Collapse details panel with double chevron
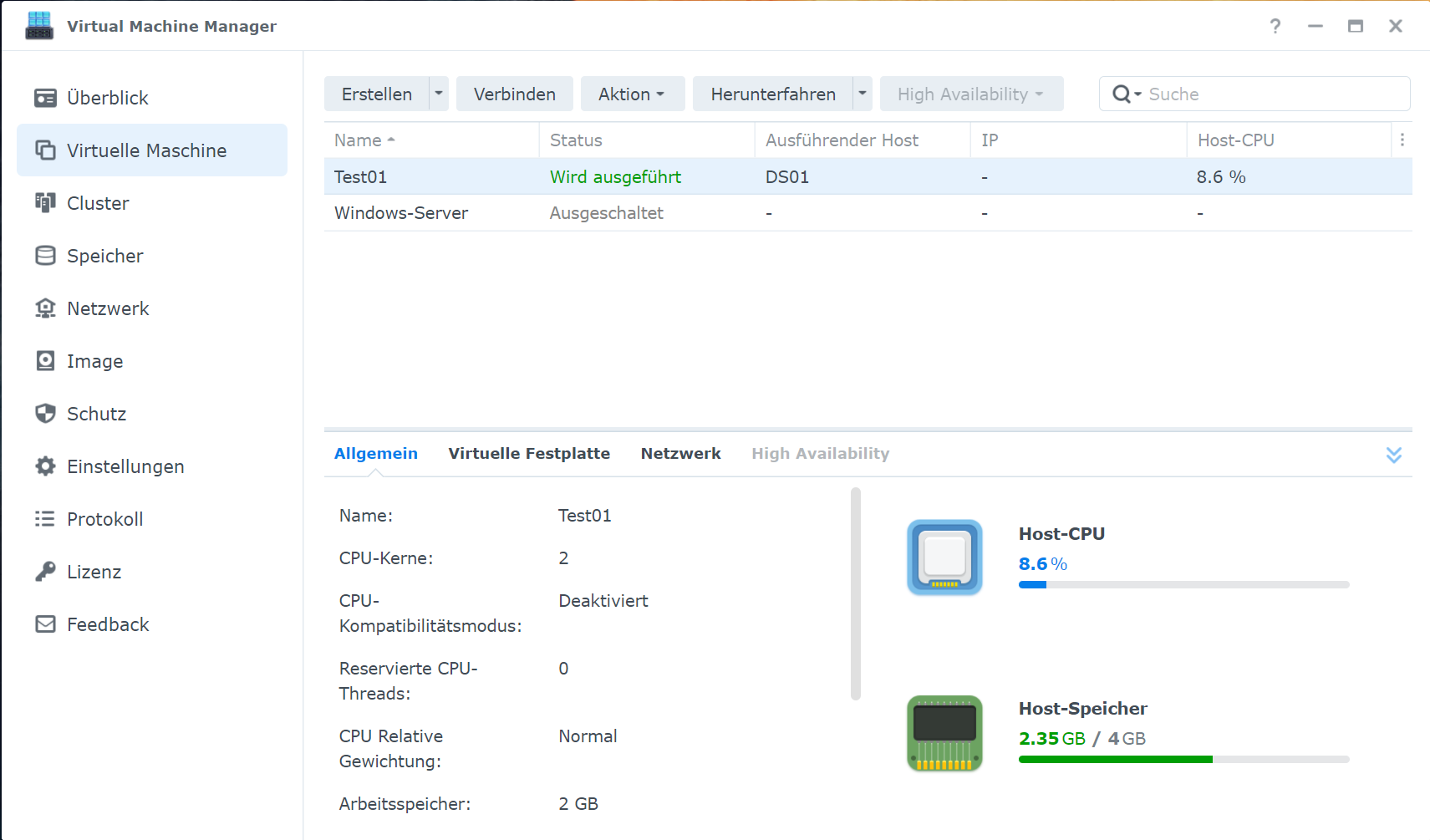 1394,454
